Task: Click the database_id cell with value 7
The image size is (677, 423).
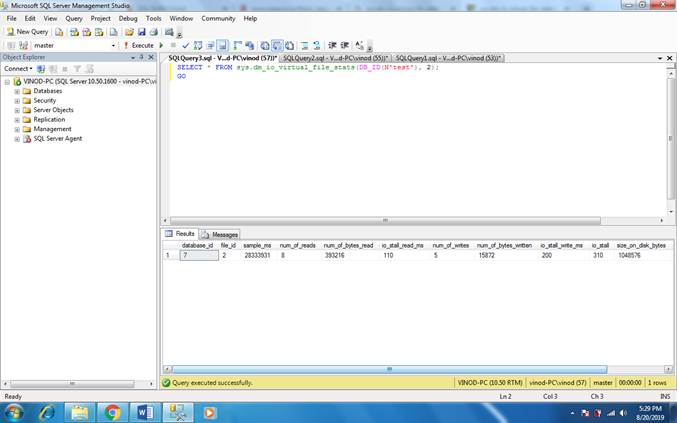Action: pos(199,256)
